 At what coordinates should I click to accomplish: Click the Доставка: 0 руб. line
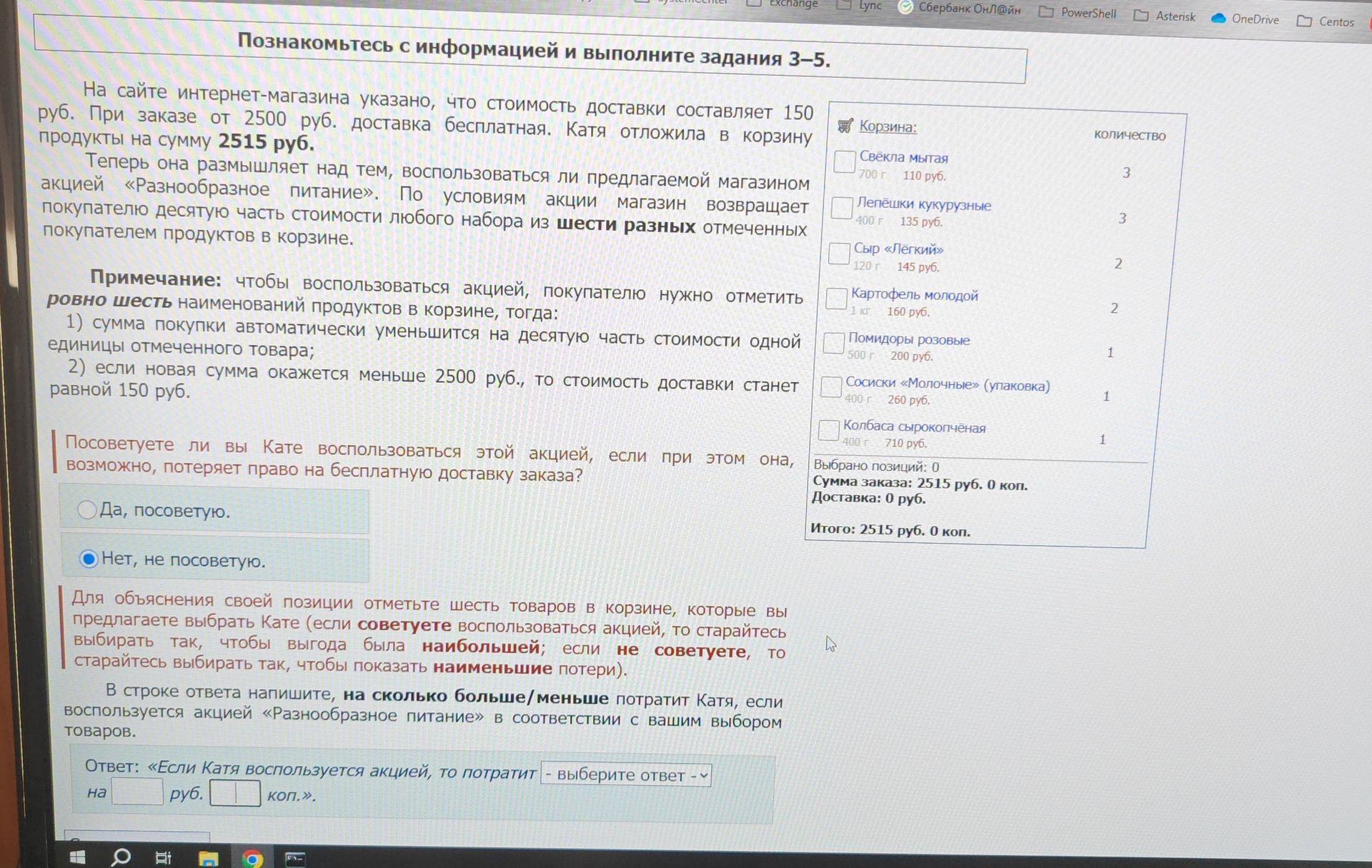point(868,498)
